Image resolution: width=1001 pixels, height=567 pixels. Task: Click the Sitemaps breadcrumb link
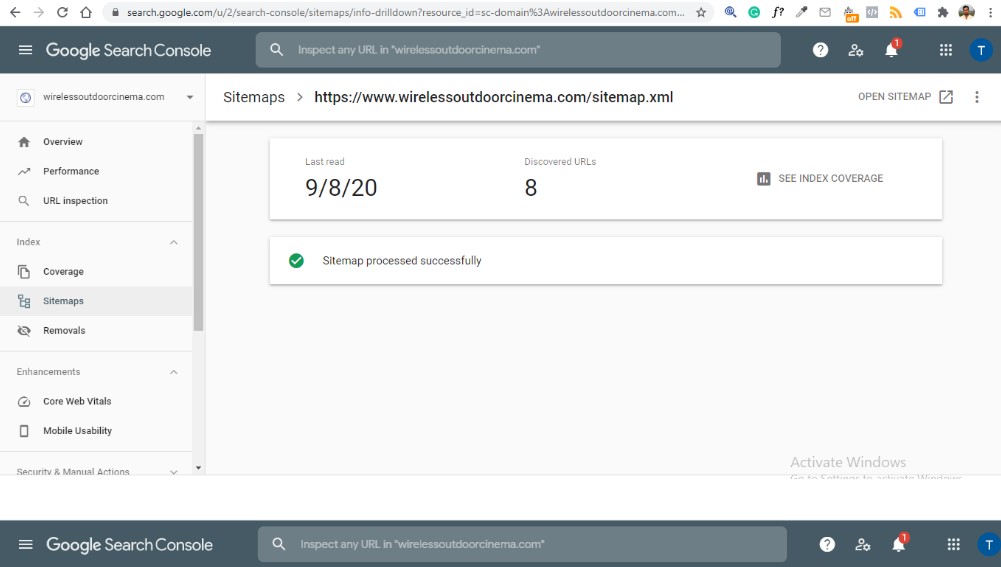pos(253,97)
